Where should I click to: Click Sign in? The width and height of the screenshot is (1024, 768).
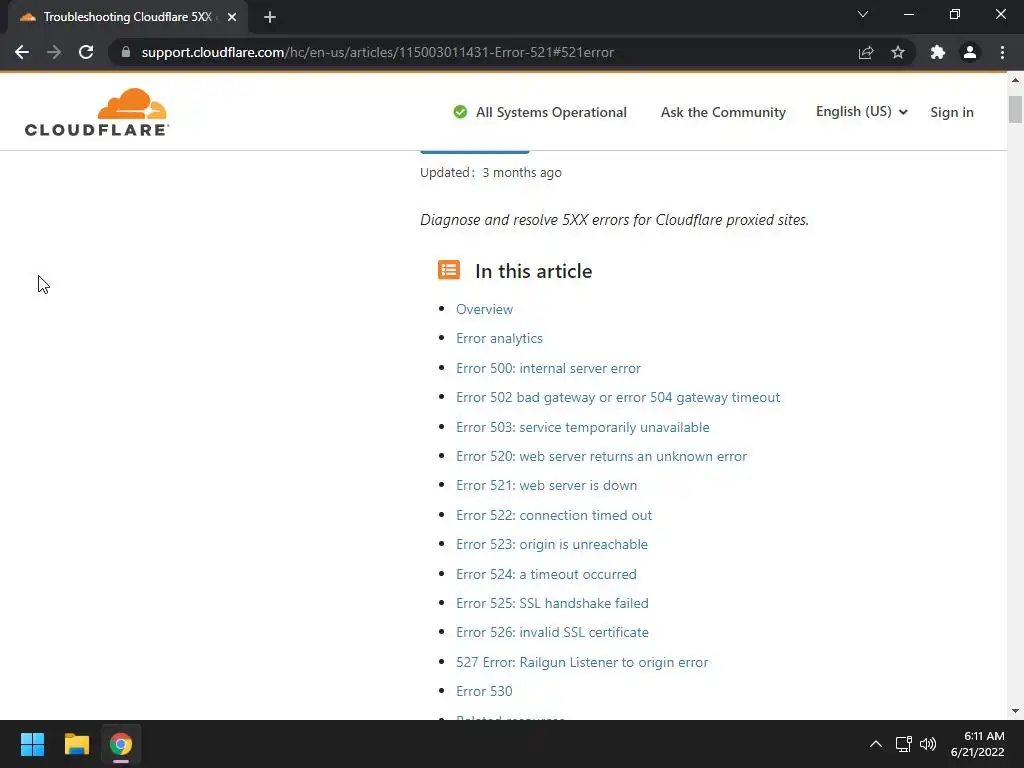pyautogui.click(x=952, y=112)
